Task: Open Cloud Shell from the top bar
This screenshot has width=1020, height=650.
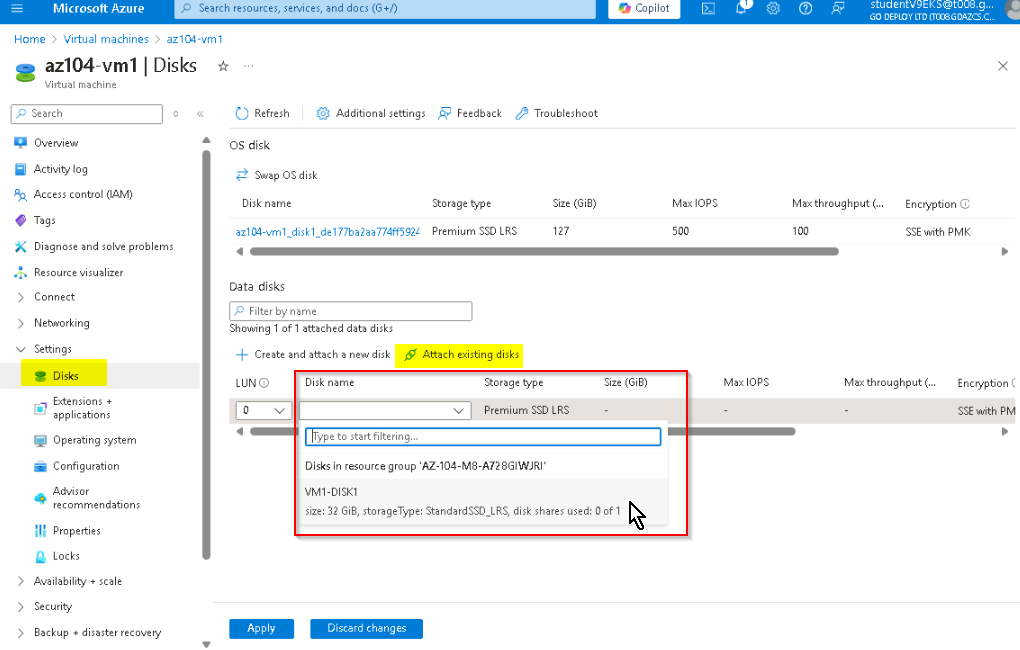Action: tap(708, 8)
